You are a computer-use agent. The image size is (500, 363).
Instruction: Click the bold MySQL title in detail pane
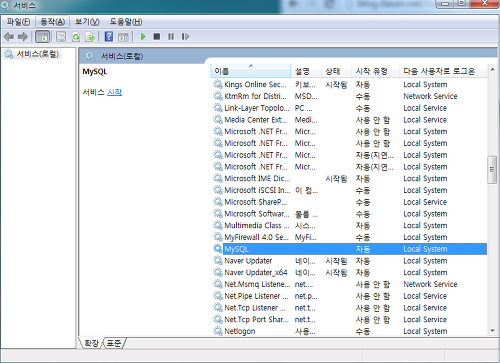click(95, 72)
